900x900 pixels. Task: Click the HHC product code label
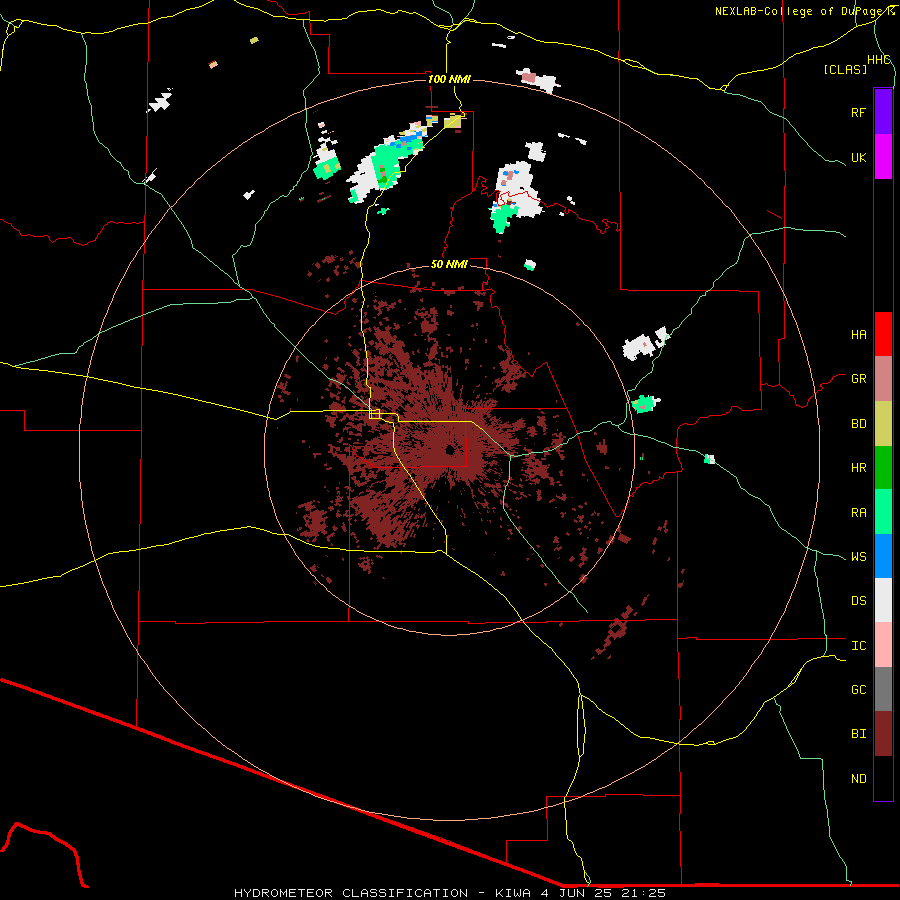point(879,60)
